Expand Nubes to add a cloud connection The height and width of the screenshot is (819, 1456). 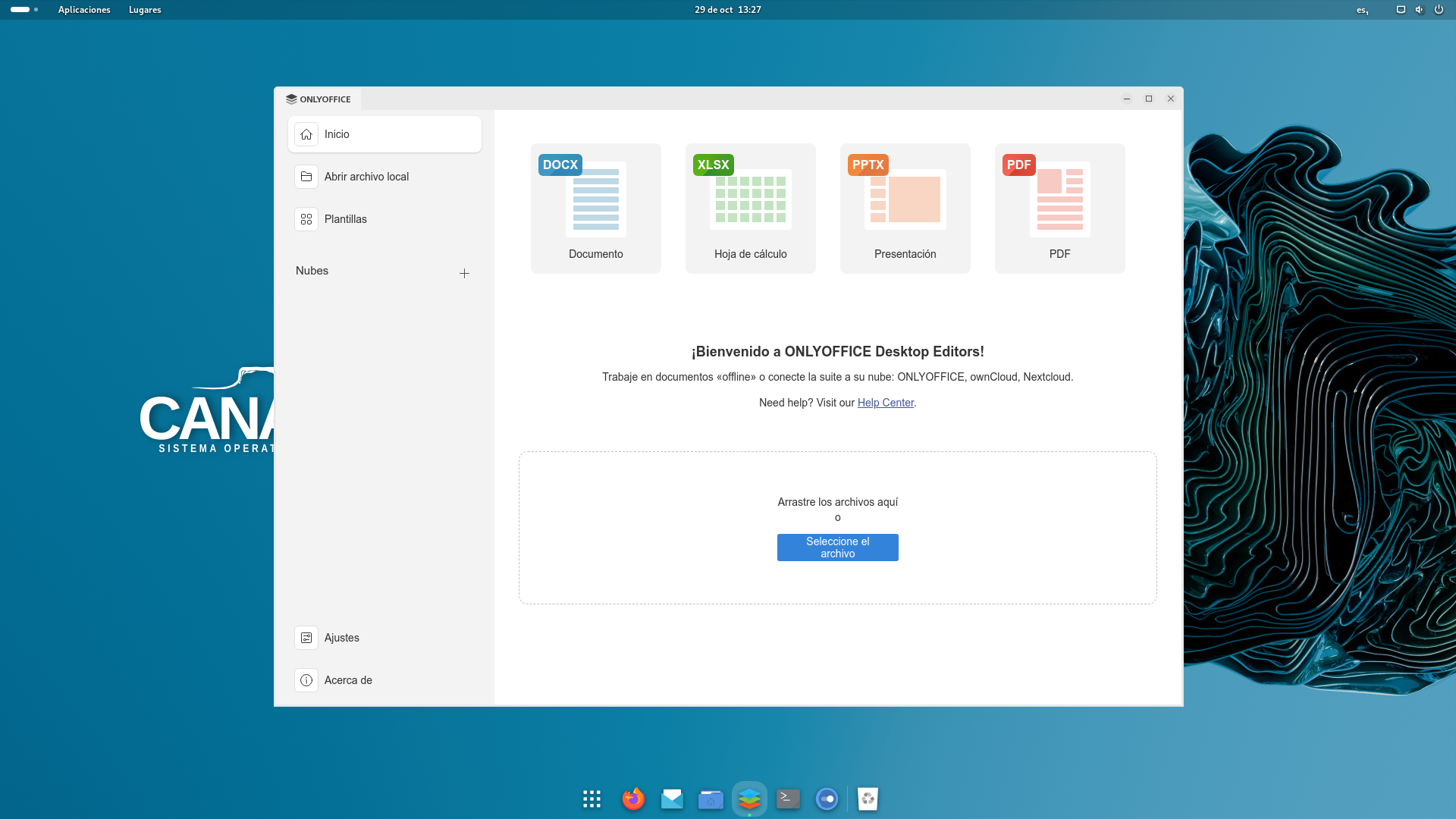point(464,273)
